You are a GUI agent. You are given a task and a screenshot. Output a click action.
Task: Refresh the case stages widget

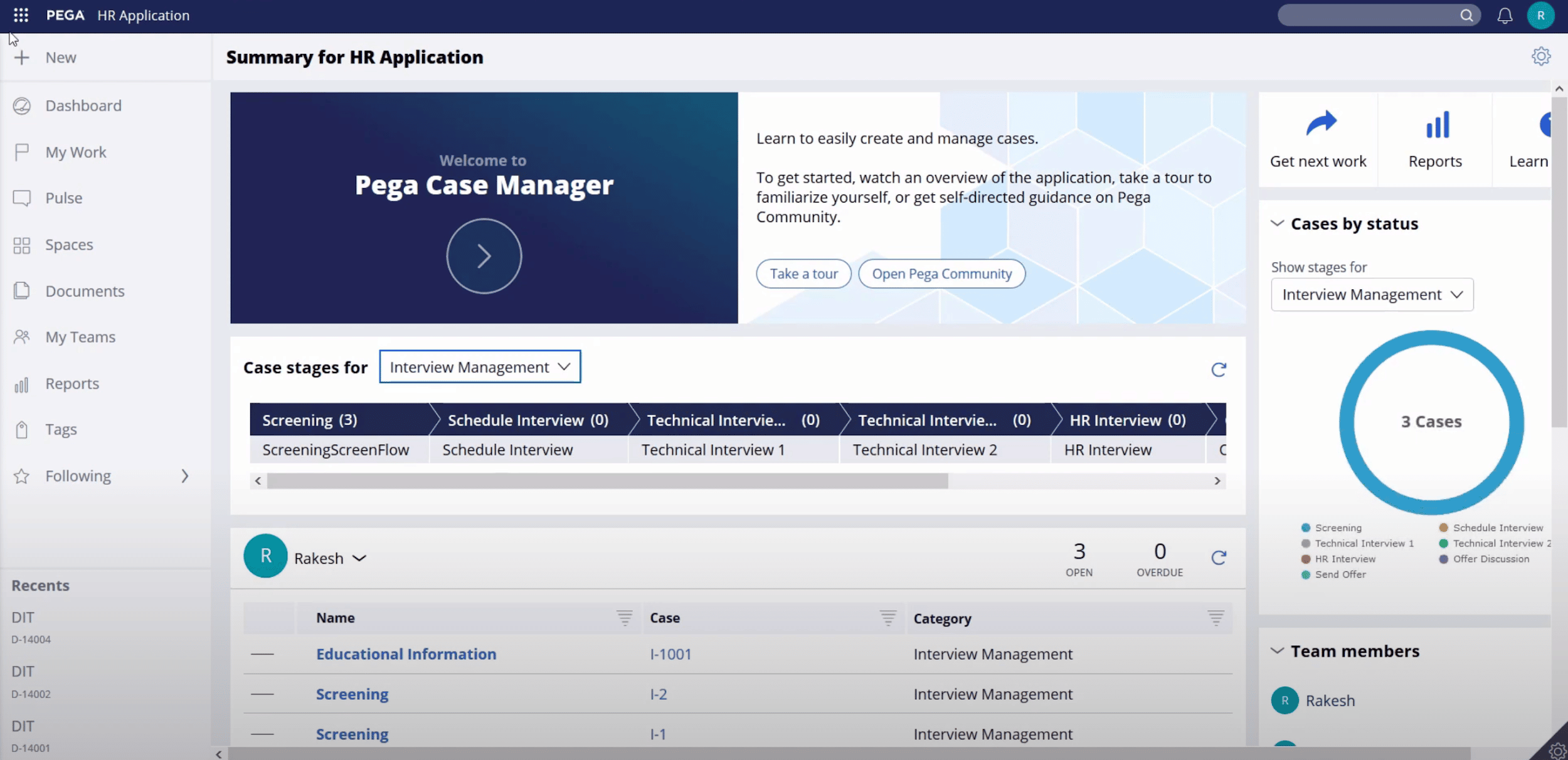(x=1218, y=370)
